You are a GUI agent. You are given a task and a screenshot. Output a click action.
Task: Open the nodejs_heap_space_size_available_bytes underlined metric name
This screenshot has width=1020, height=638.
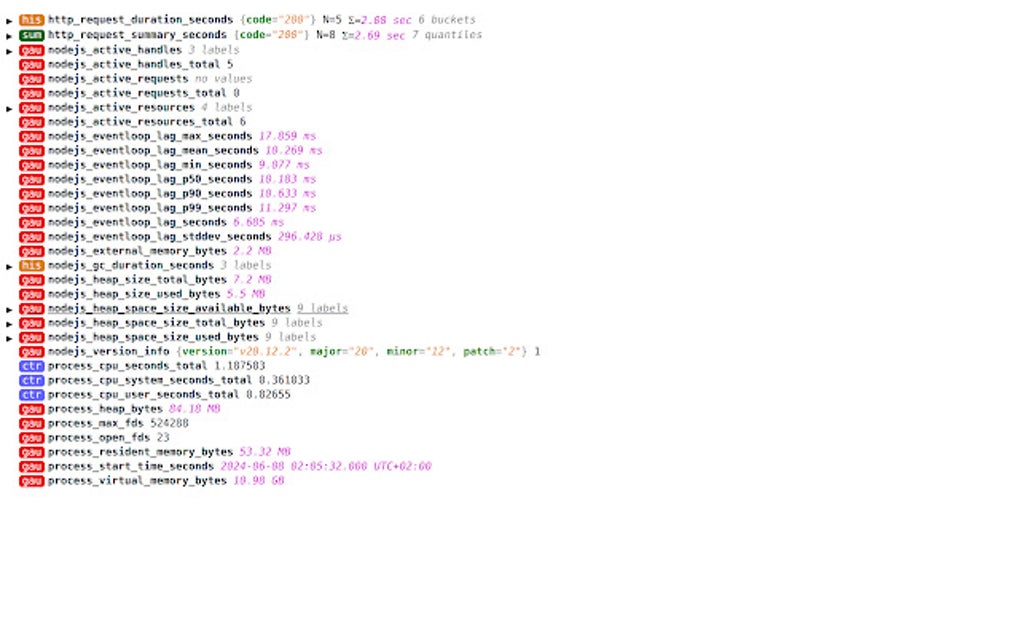click(169, 308)
